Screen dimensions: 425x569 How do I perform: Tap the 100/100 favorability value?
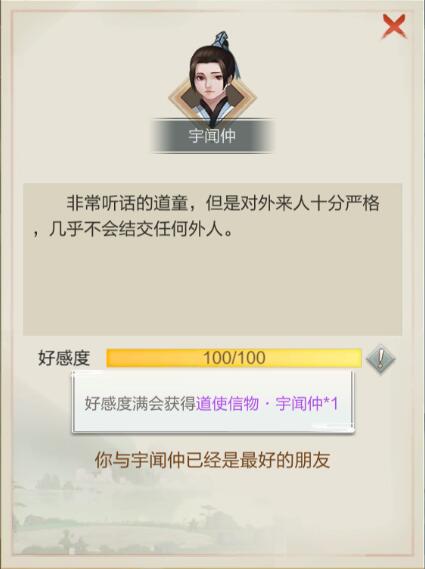tap(234, 358)
